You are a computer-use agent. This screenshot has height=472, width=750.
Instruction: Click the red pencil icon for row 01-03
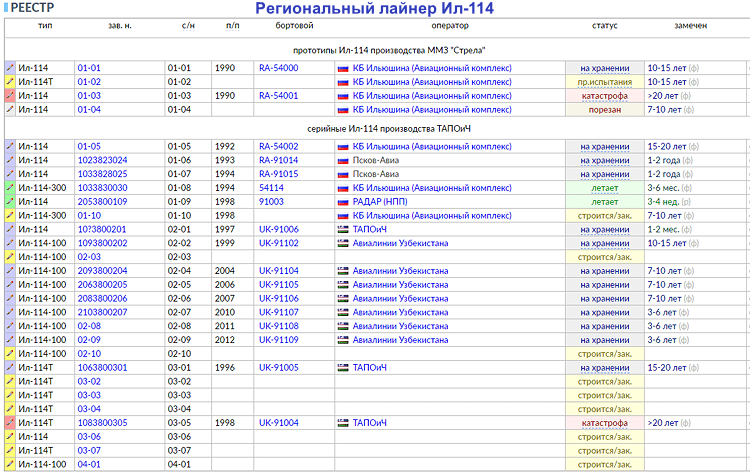(x=10, y=96)
